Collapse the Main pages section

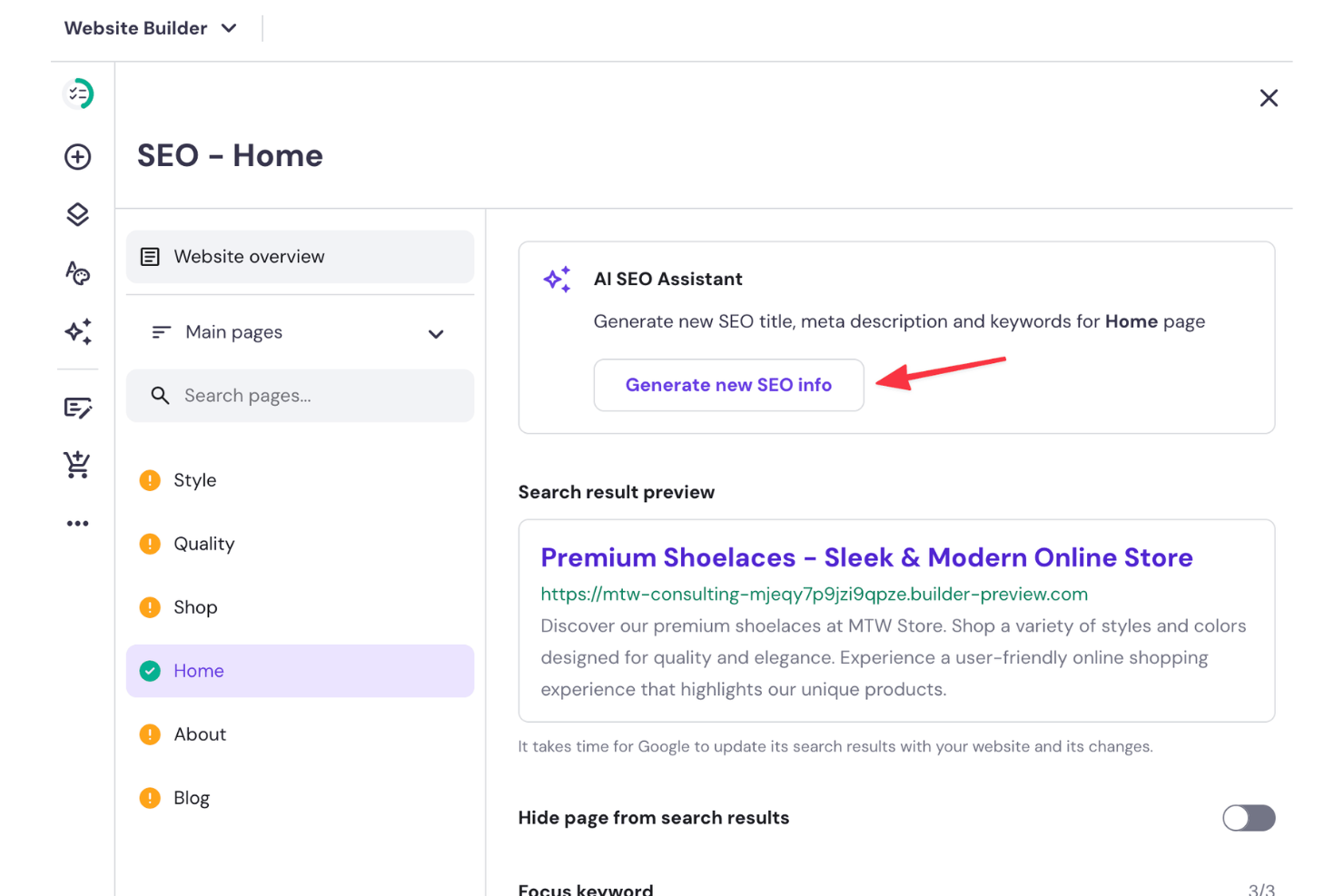[436, 333]
